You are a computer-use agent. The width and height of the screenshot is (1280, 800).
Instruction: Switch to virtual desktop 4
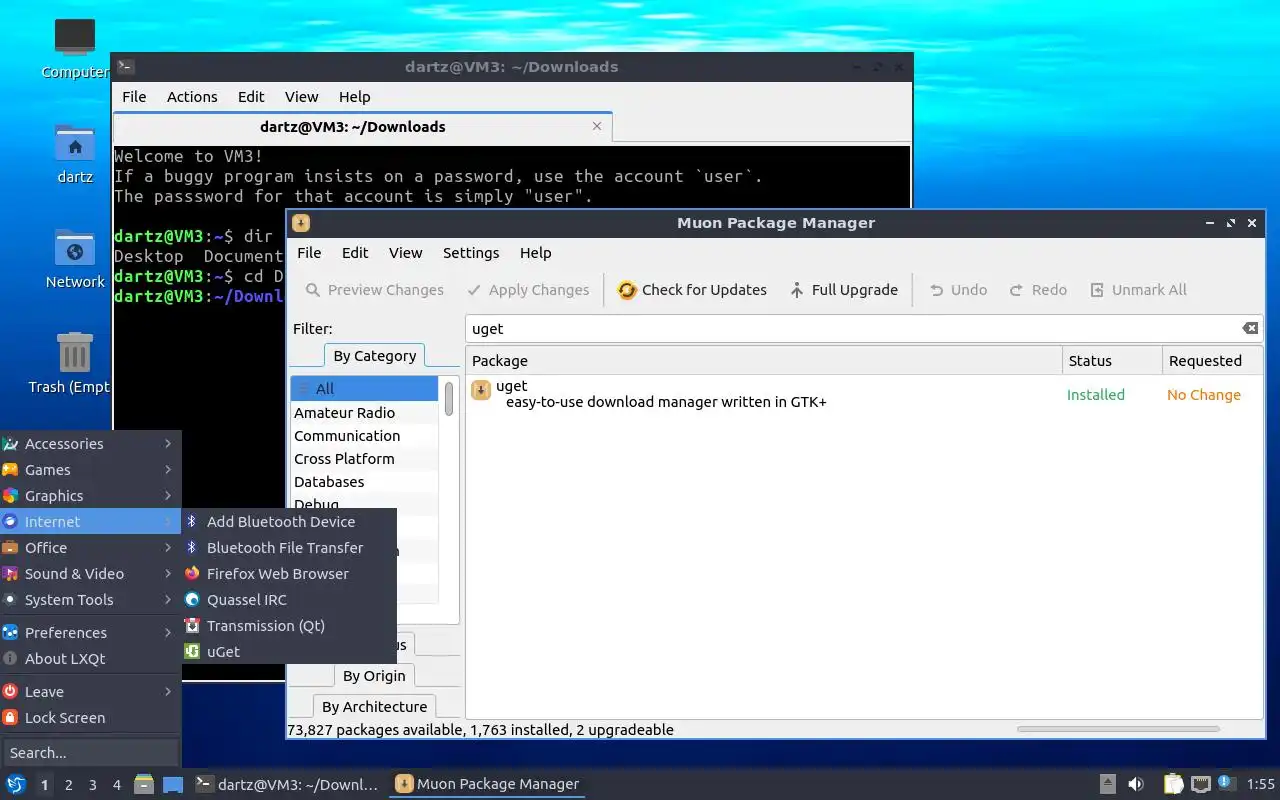[116, 785]
